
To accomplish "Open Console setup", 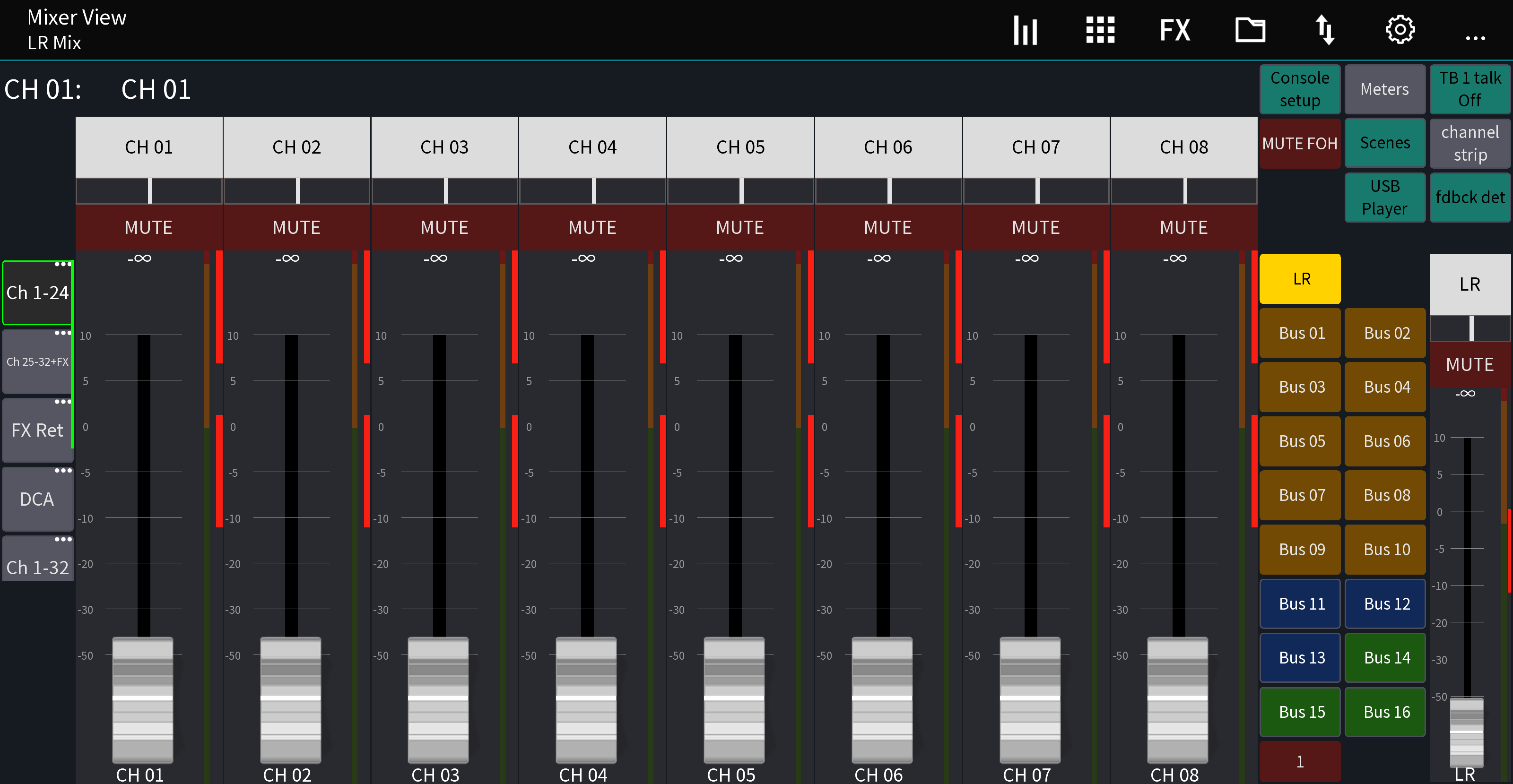I will [x=1300, y=89].
